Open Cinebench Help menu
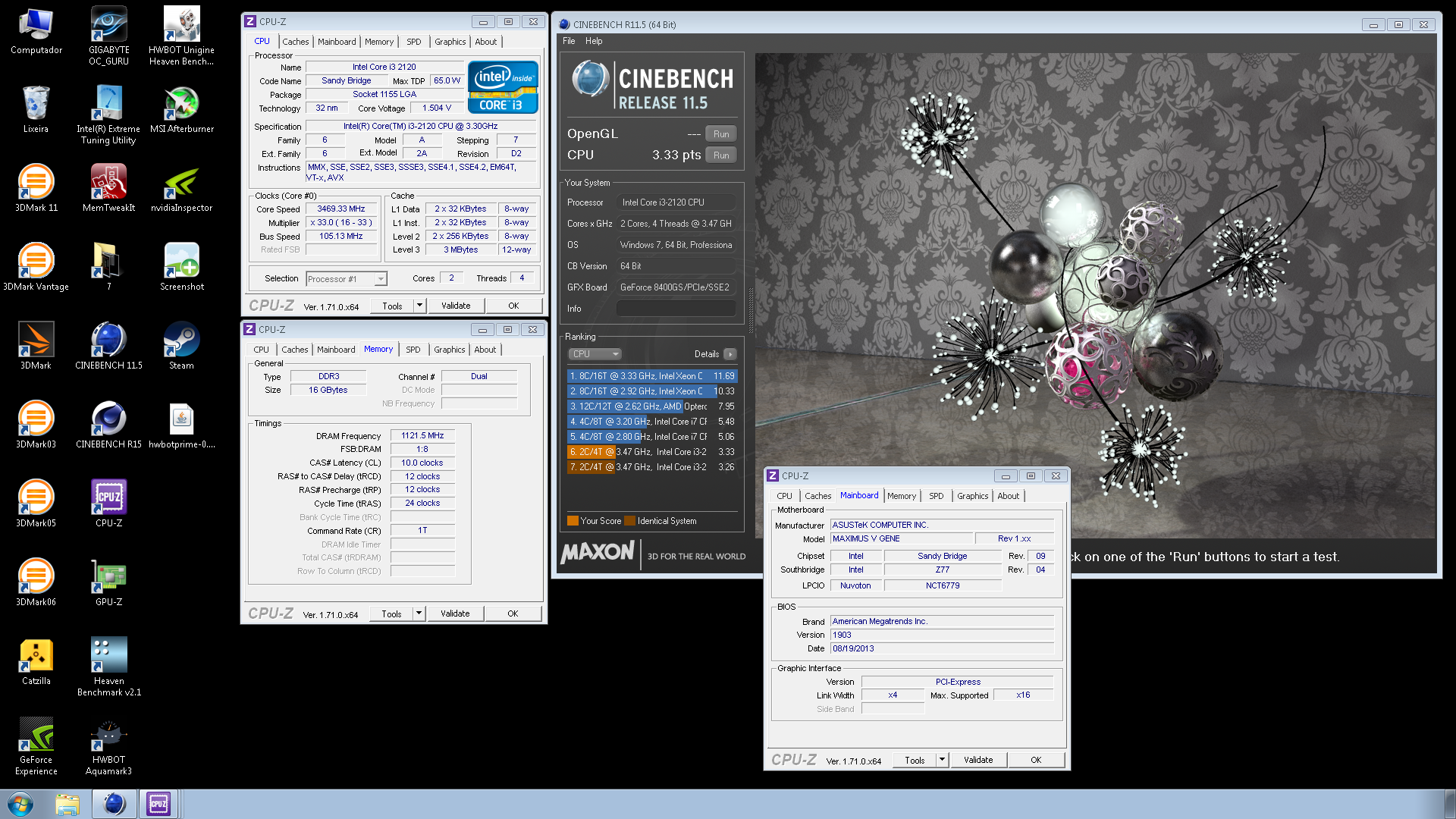 [594, 41]
